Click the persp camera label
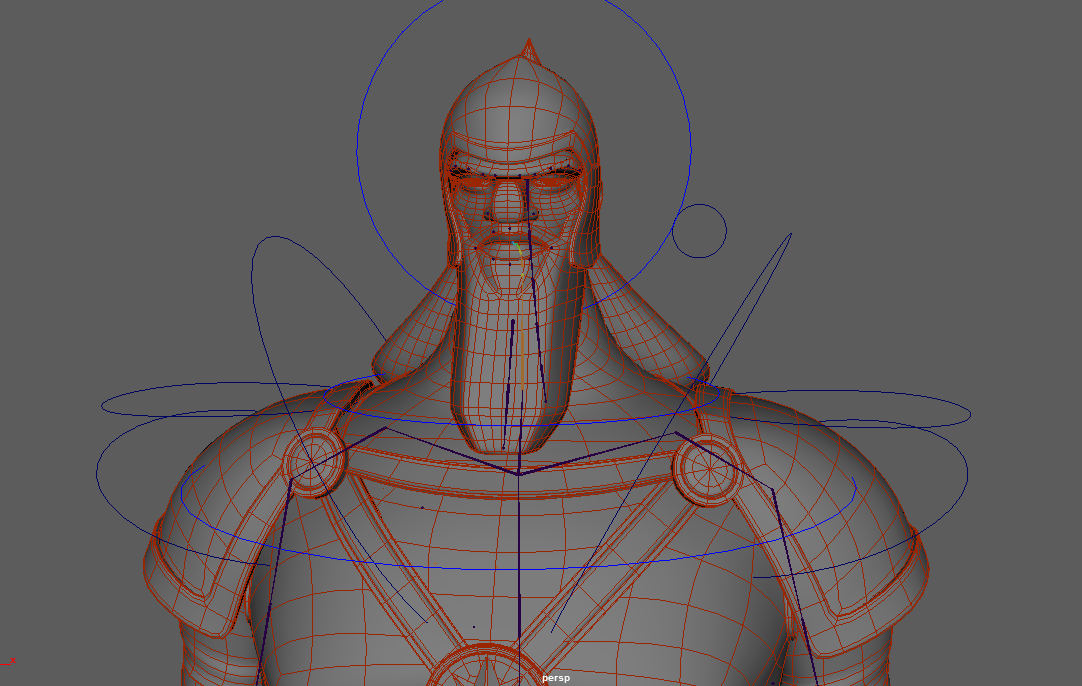This screenshot has height=686, width=1082. pyautogui.click(x=555, y=678)
